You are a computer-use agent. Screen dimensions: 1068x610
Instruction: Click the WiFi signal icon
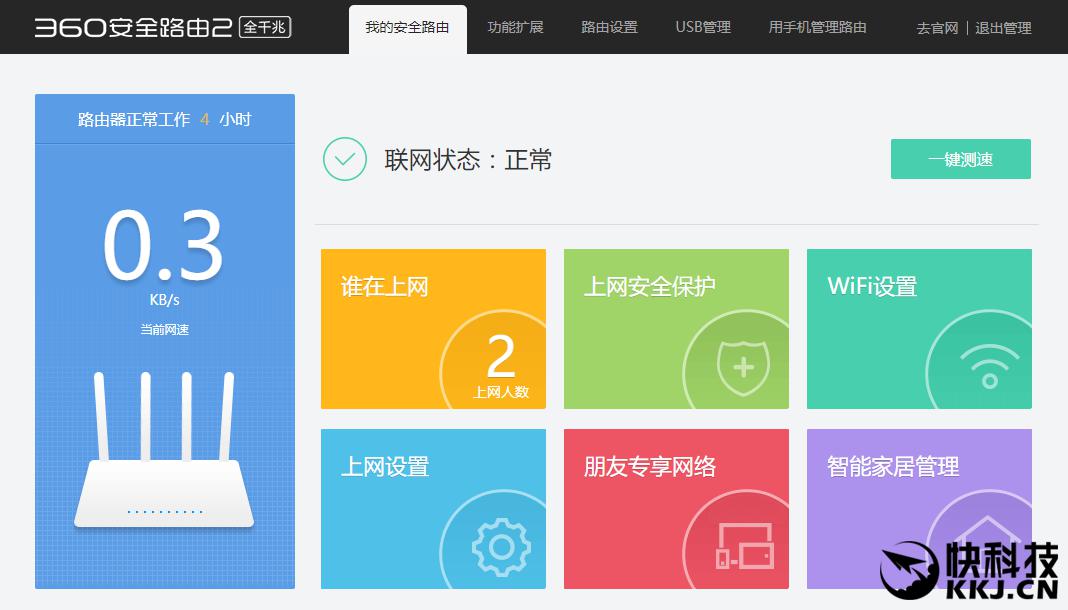[x=989, y=367]
